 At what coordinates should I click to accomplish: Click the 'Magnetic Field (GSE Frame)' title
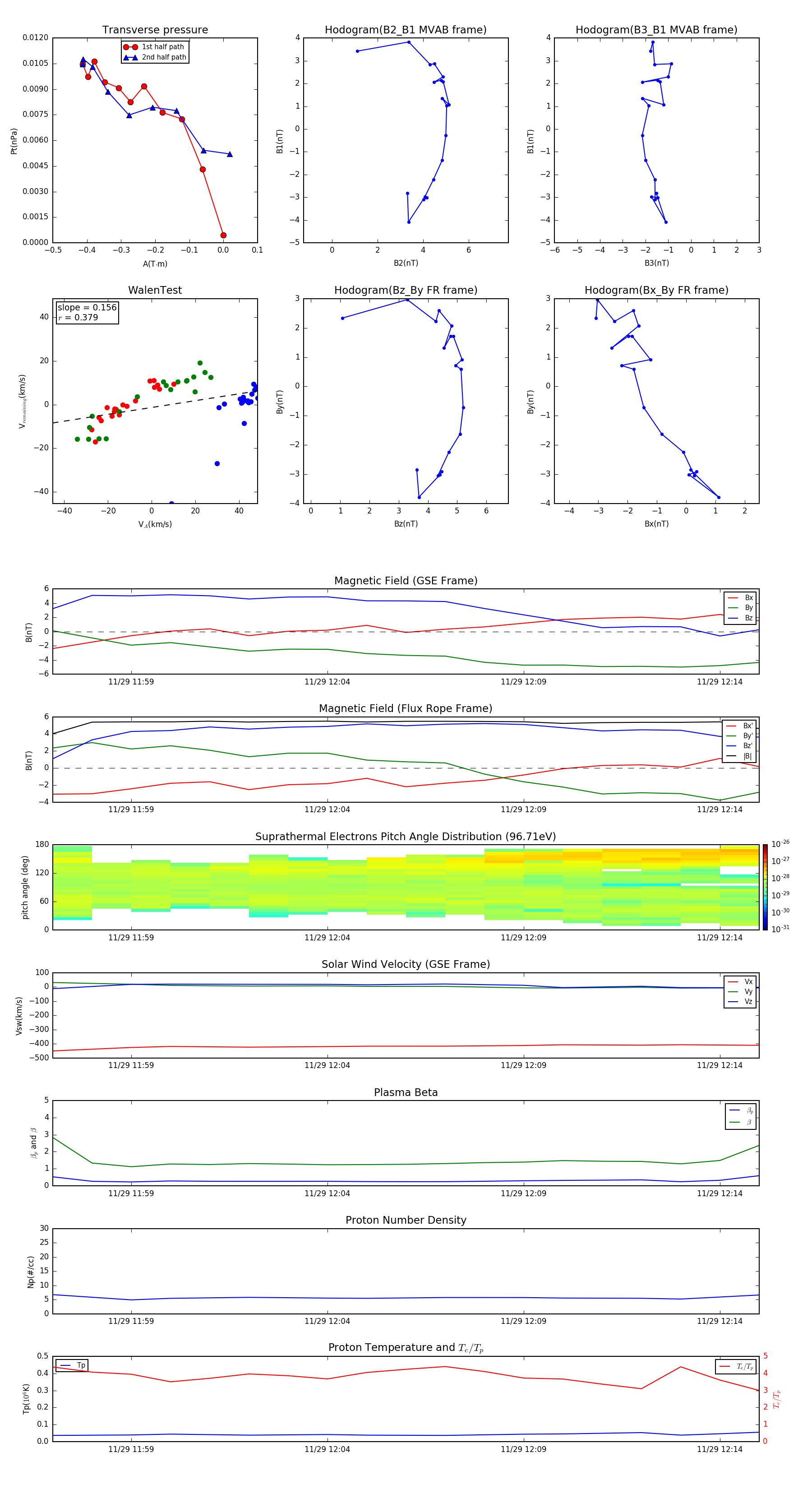(x=406, y=581)
